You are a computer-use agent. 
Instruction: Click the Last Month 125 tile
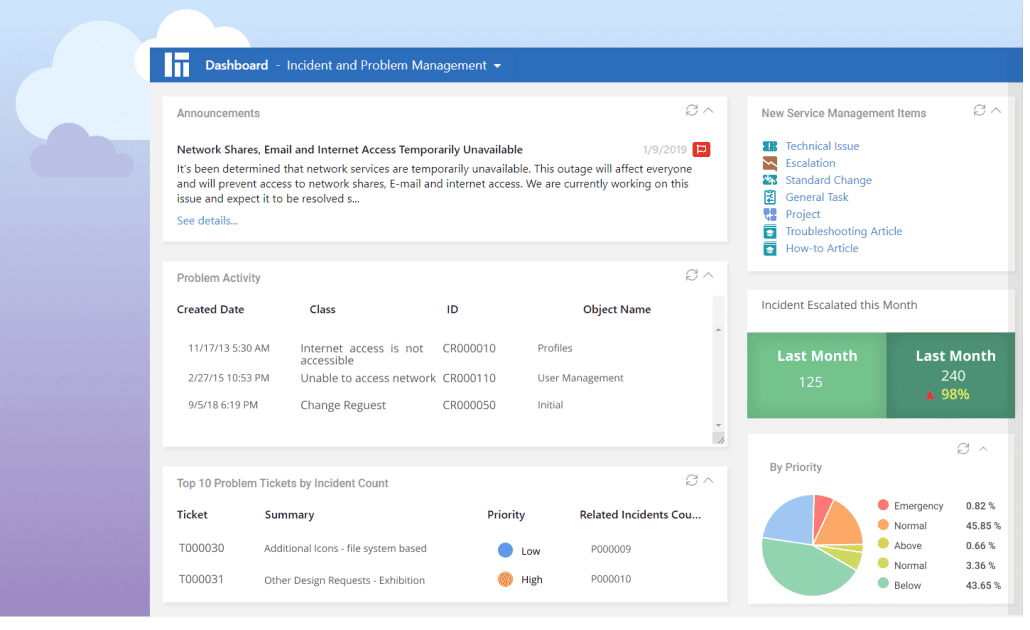pyautogui.click(x=817, y=375)
